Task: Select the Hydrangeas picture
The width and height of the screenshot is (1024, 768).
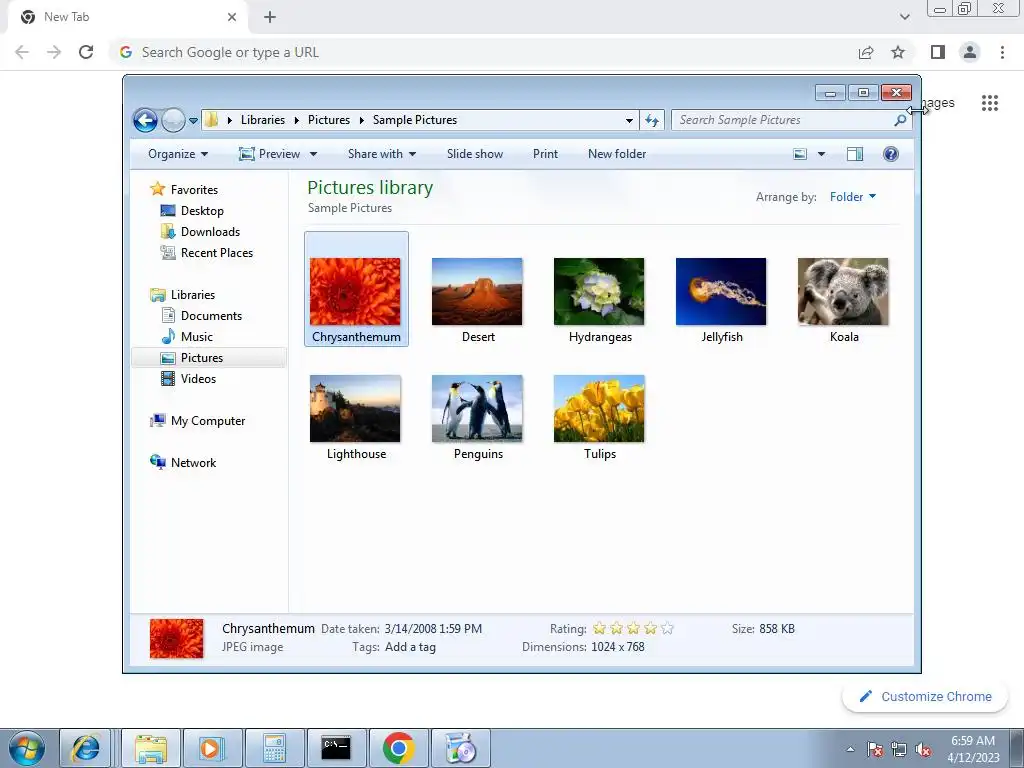Action: pyautogui.click(x=600, y=291)
